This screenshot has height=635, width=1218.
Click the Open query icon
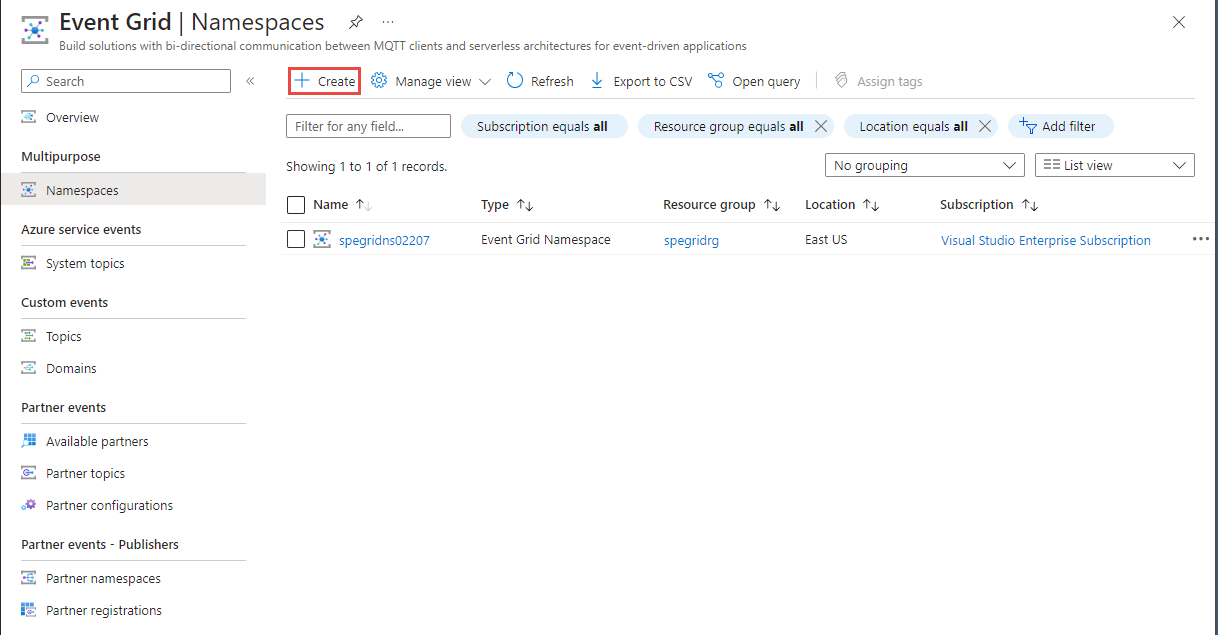(x=715, y=81)
